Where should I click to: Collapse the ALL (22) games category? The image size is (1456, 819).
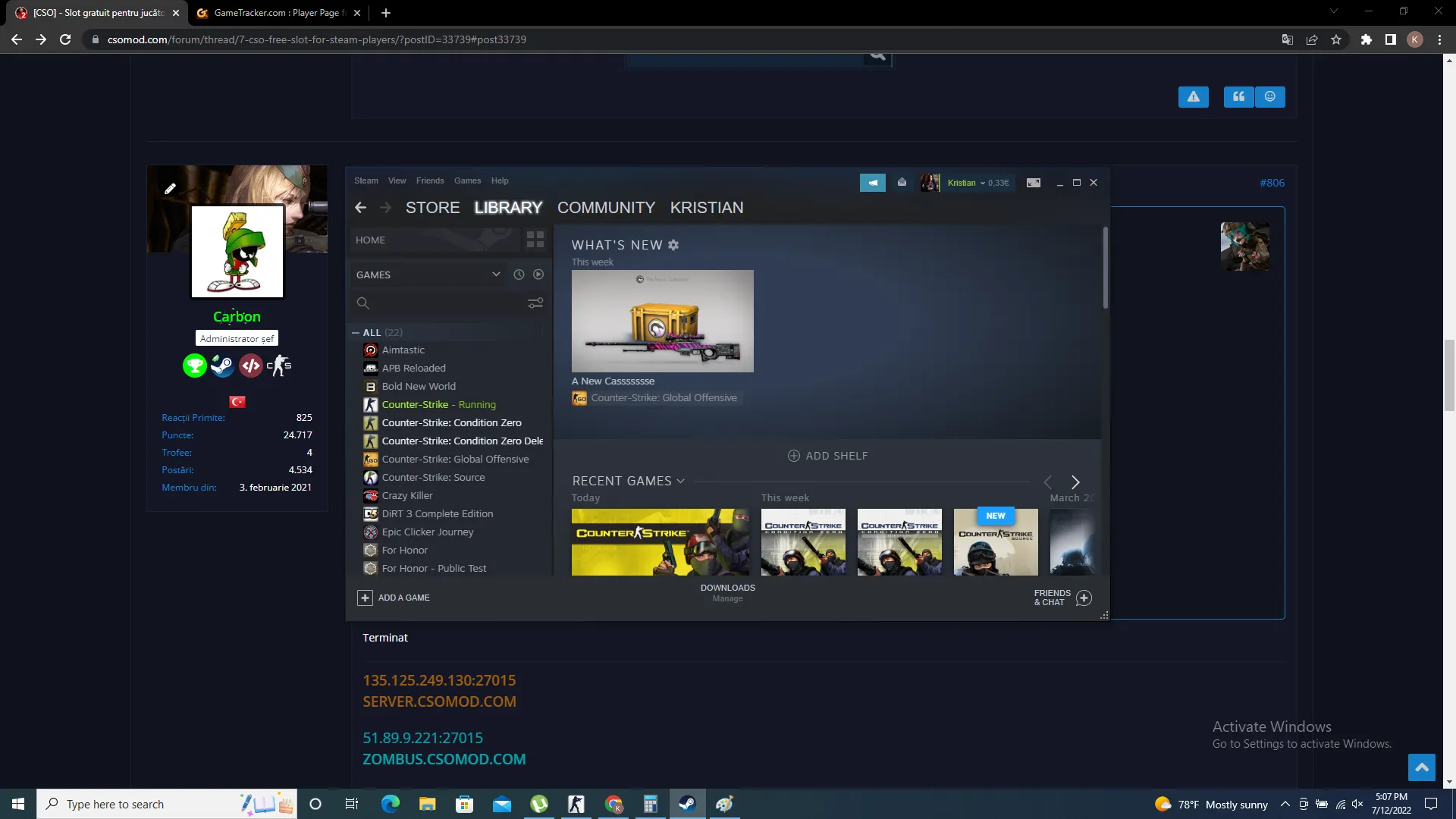356,333
